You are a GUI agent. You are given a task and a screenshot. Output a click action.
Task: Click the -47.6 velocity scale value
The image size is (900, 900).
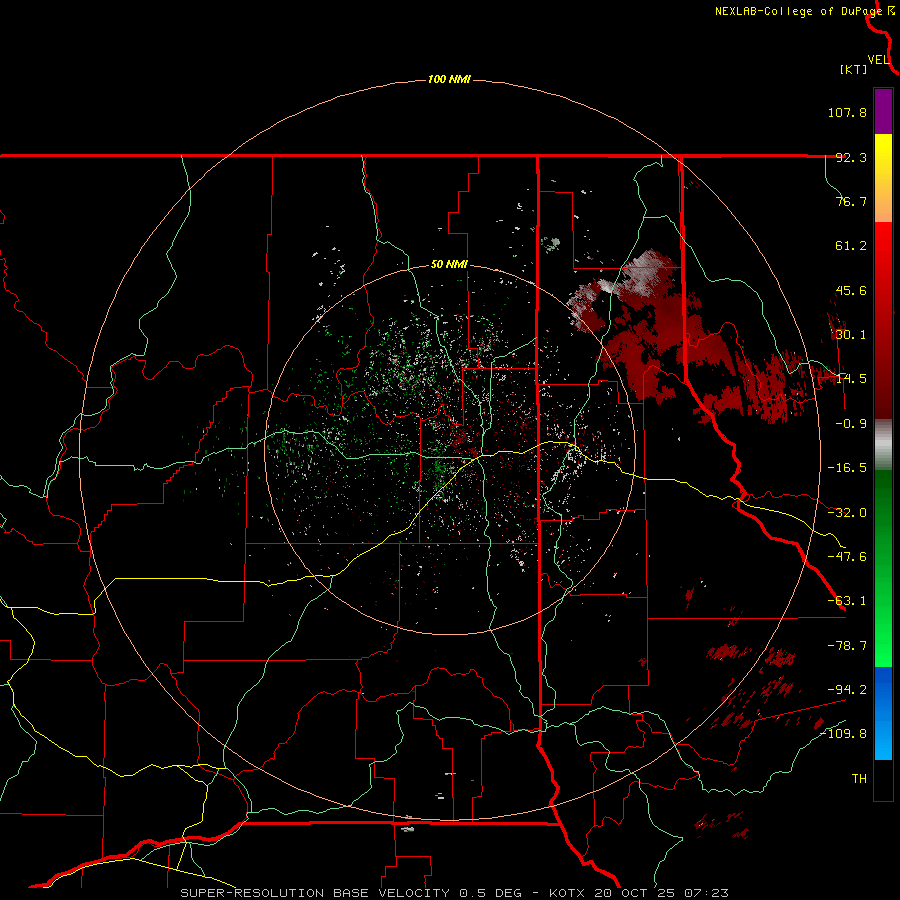[x=847, y=557]
